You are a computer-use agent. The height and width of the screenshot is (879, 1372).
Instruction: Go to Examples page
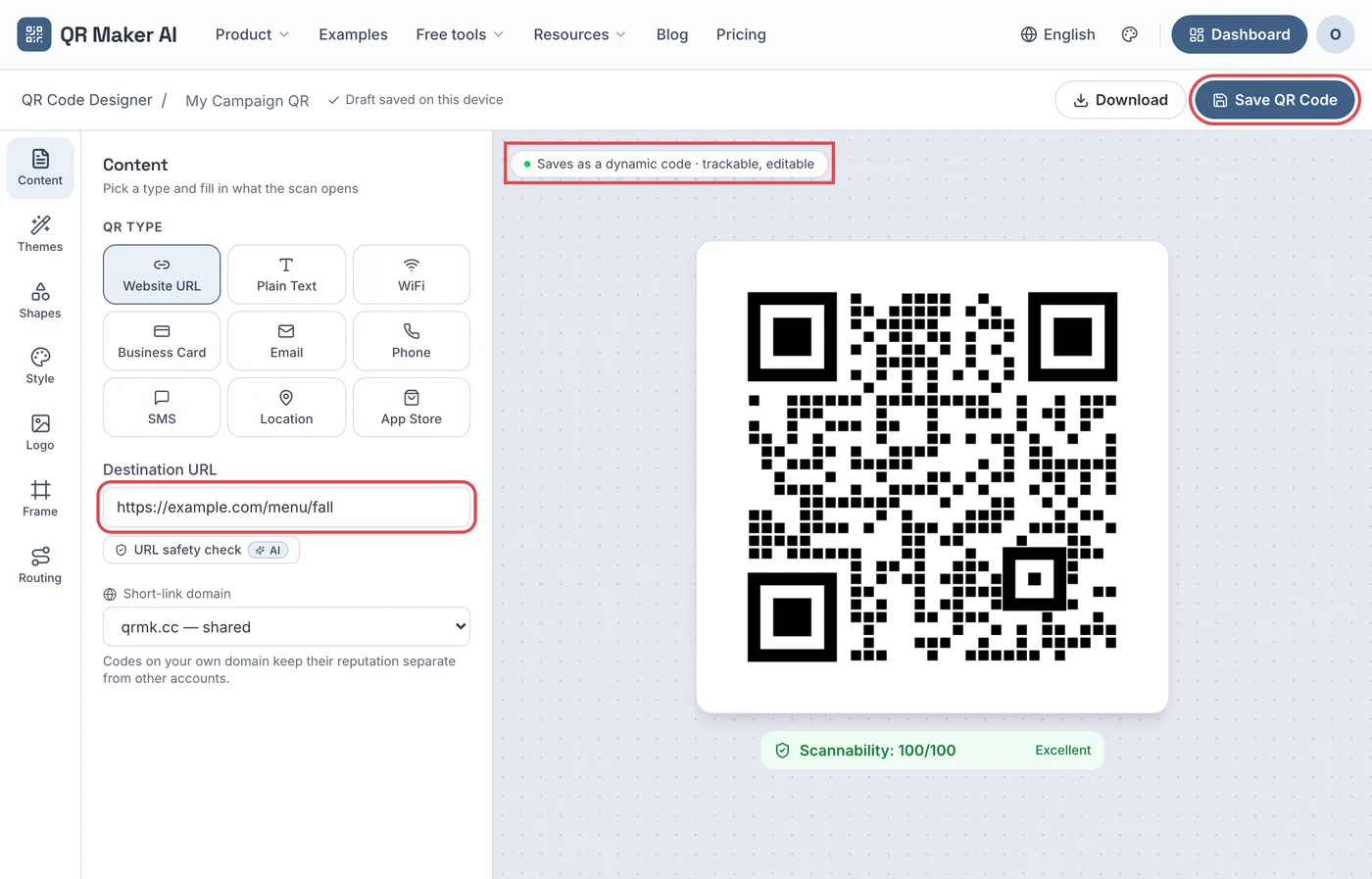tap(353, 34)
